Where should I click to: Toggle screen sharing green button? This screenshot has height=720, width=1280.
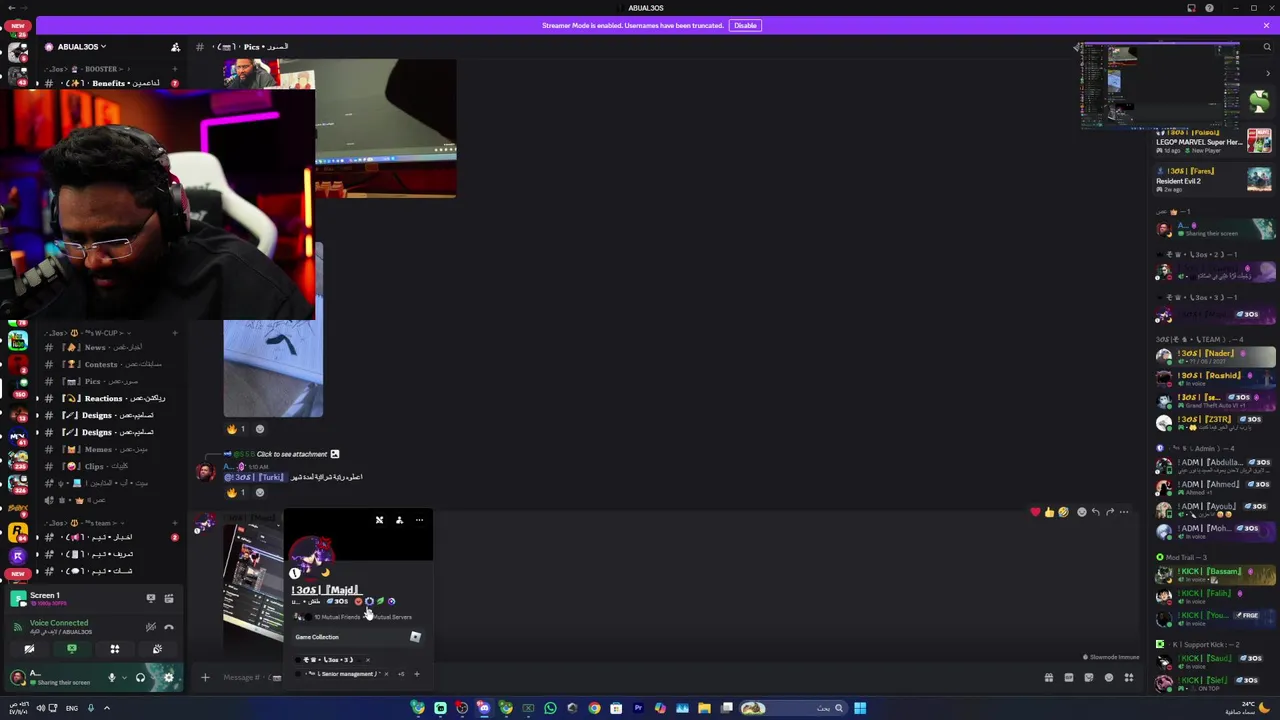pos(72,650)
